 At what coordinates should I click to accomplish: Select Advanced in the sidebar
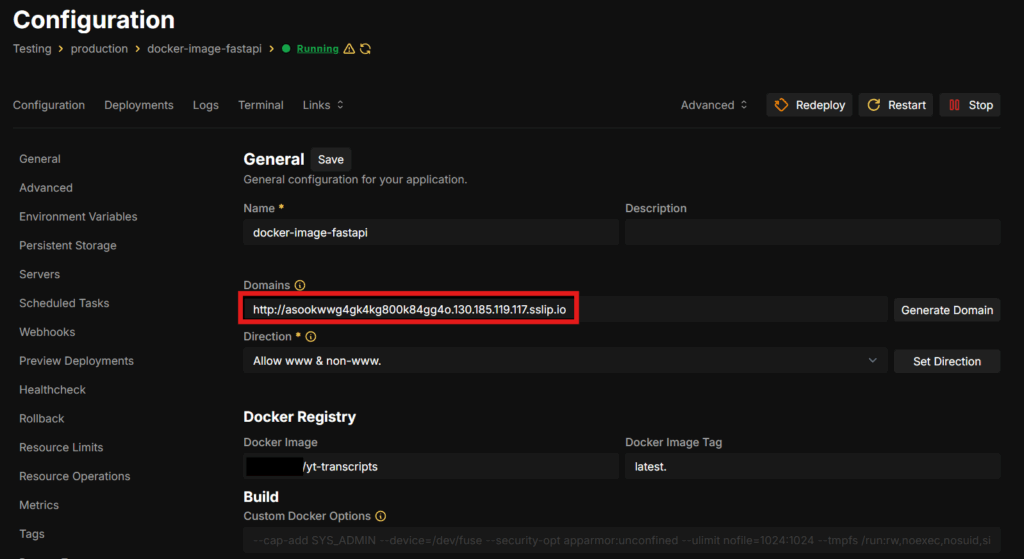click(x=46, y=187)
